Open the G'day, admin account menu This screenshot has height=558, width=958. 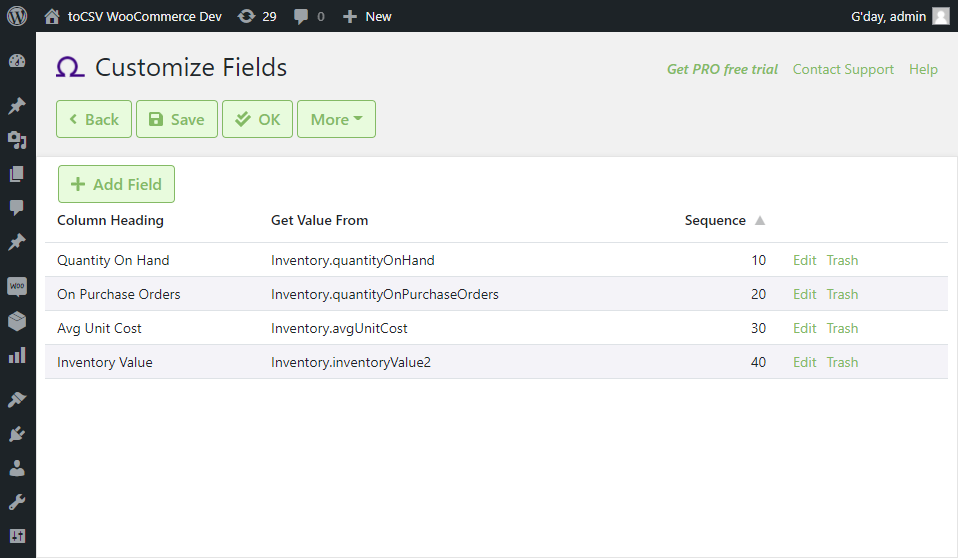coord(900,17)
